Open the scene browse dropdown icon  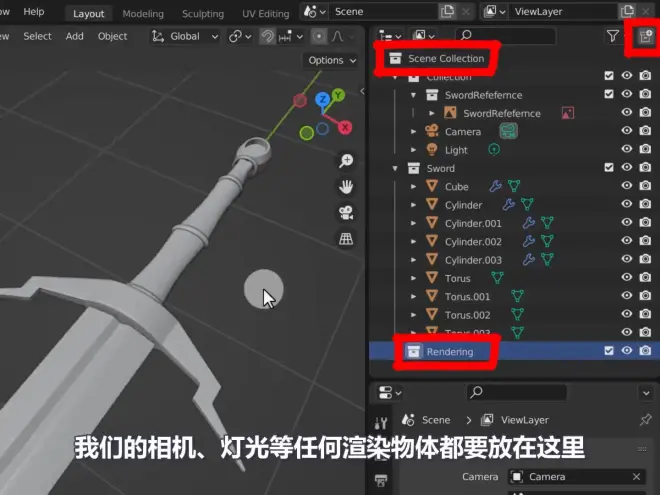[x=314, y=12]
